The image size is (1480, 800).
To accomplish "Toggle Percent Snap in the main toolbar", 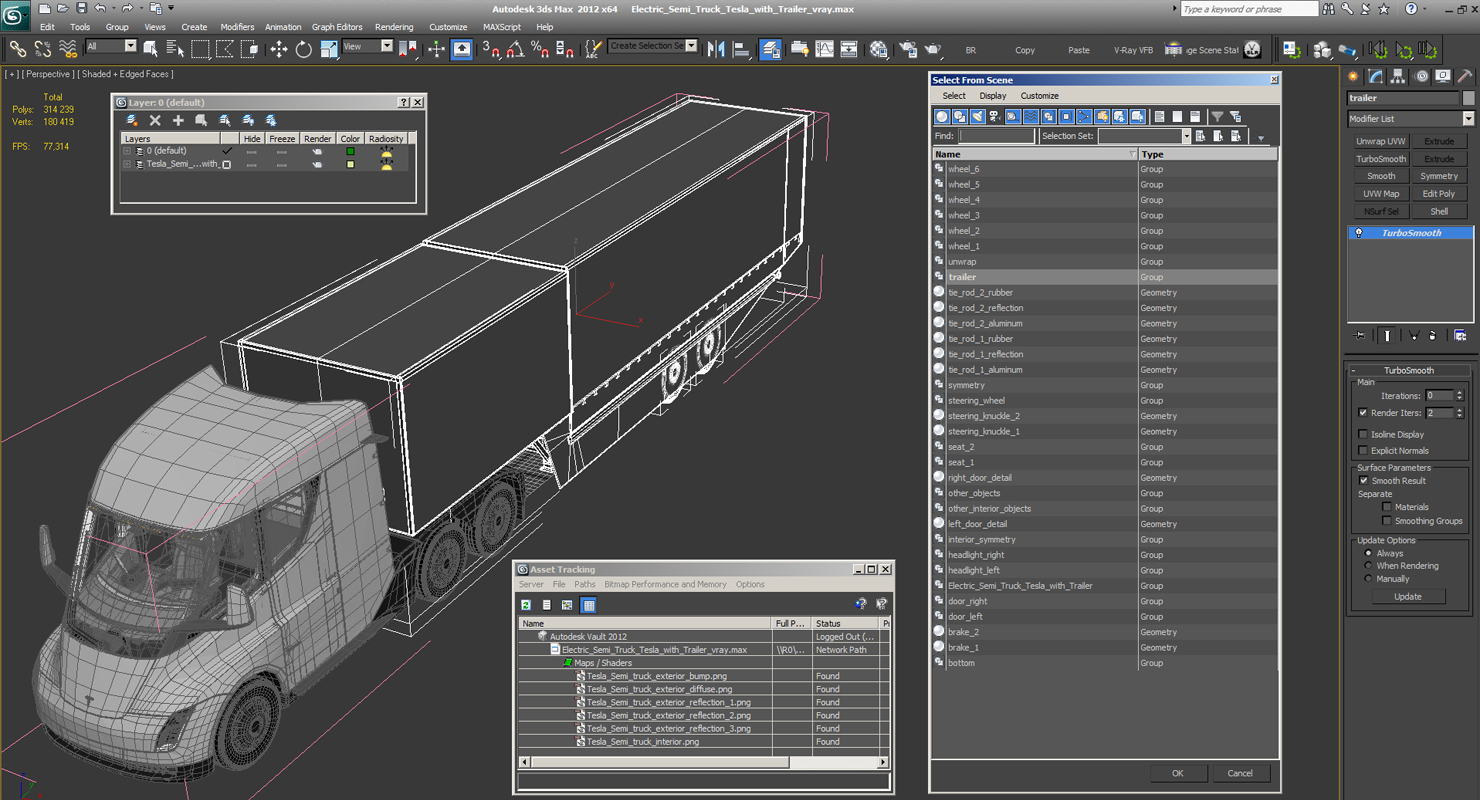I will 540,49.
